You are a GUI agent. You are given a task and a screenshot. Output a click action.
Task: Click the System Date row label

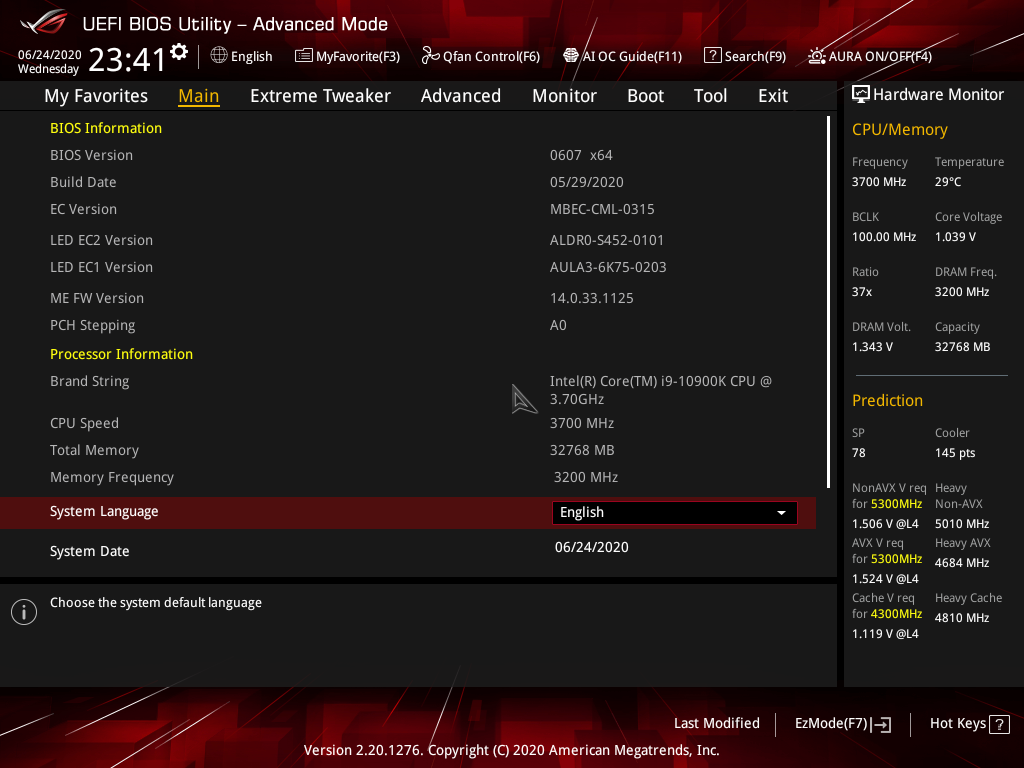[x=89, y=551]
